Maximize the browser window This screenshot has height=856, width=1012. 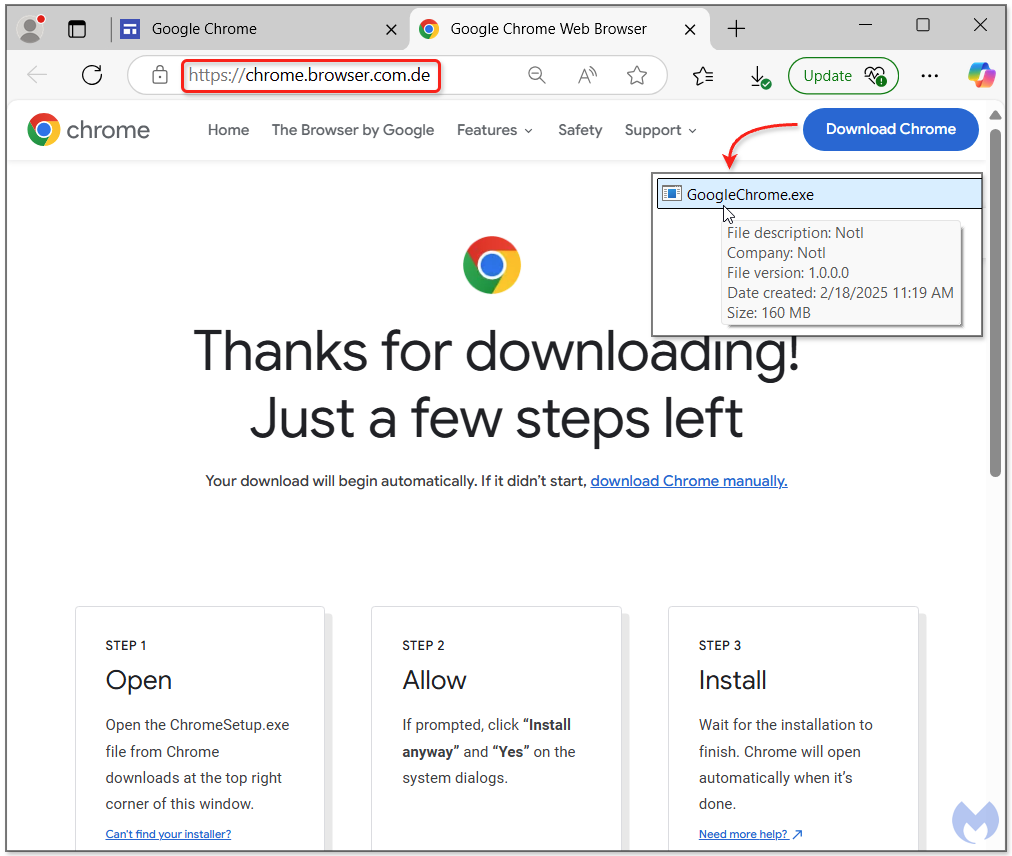point(923,25)
